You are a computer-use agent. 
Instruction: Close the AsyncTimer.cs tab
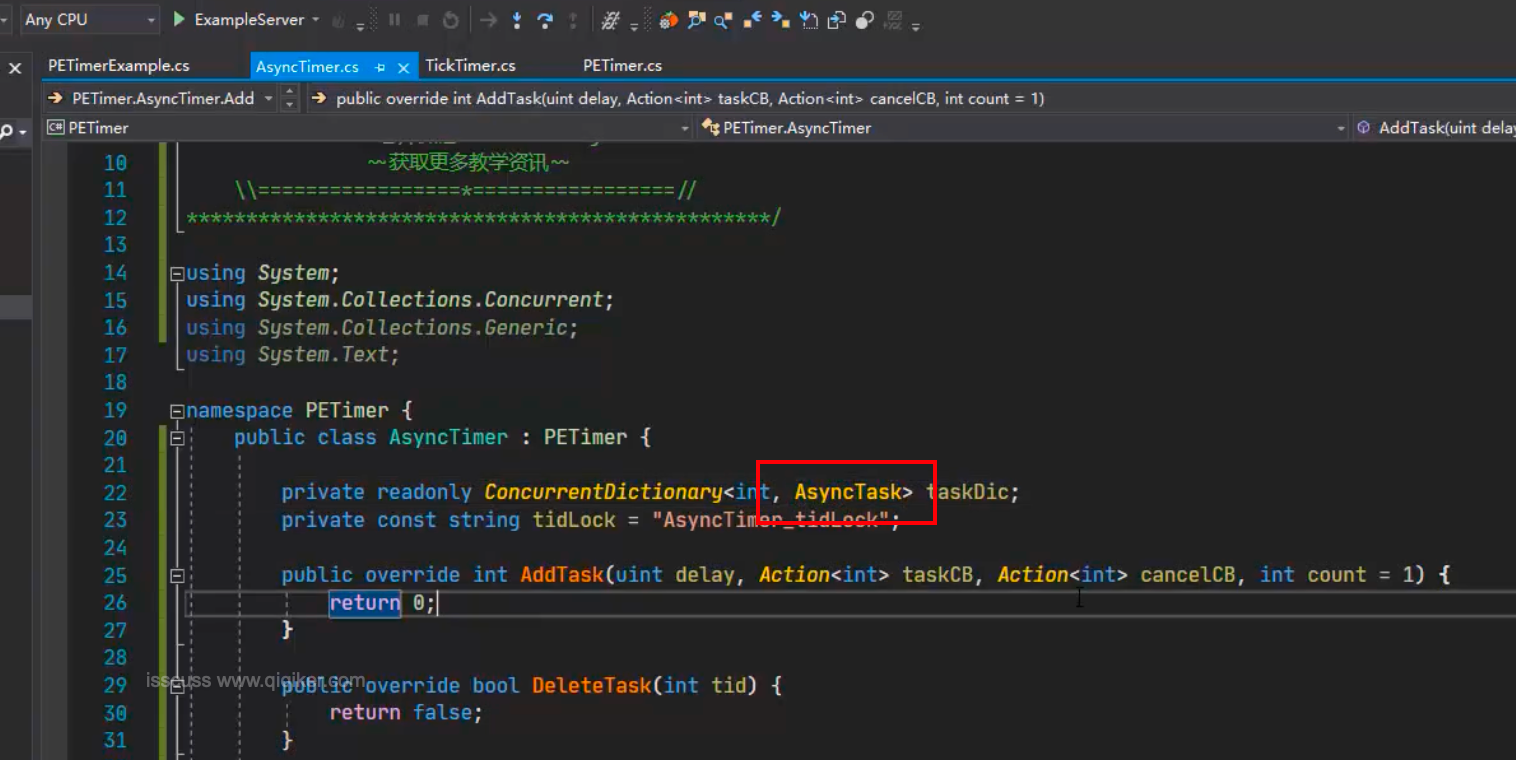coord(404,68)
